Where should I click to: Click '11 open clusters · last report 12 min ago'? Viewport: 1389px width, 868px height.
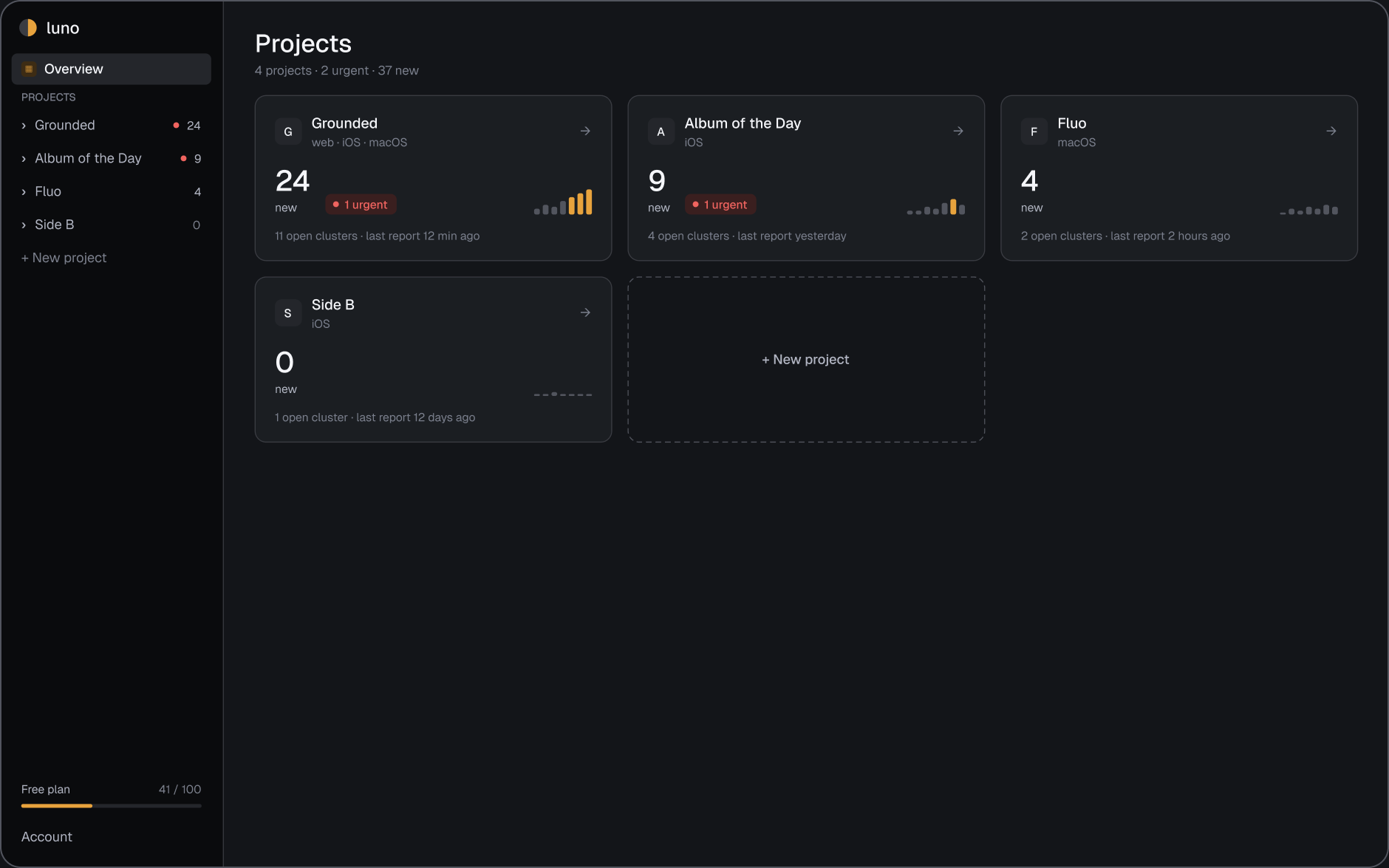click(378, 236)
